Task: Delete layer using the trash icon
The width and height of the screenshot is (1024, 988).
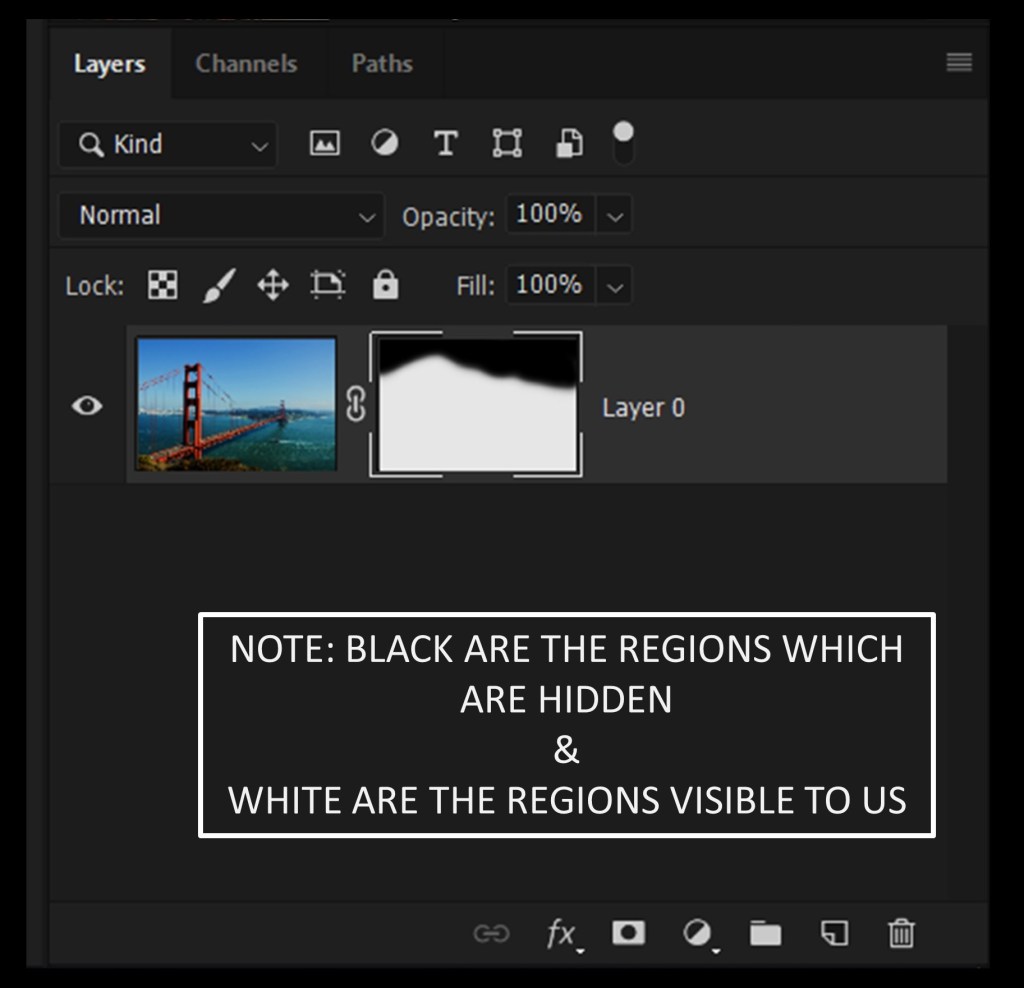Action: (900, 933)
